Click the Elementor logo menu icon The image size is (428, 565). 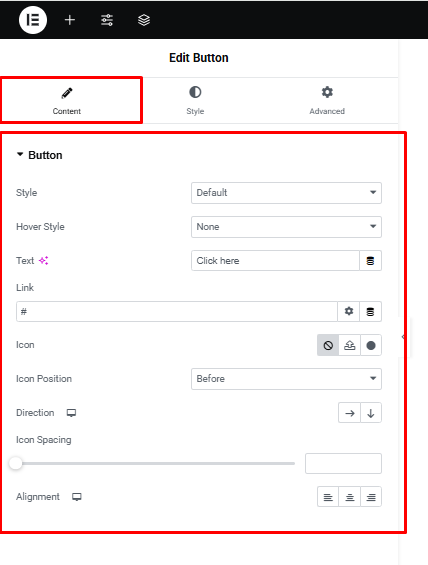click(x=33, y=20)
